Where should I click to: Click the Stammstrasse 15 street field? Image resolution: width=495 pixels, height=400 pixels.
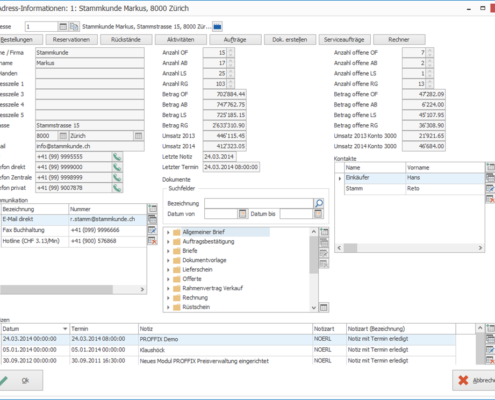click(x=90, y=125)
